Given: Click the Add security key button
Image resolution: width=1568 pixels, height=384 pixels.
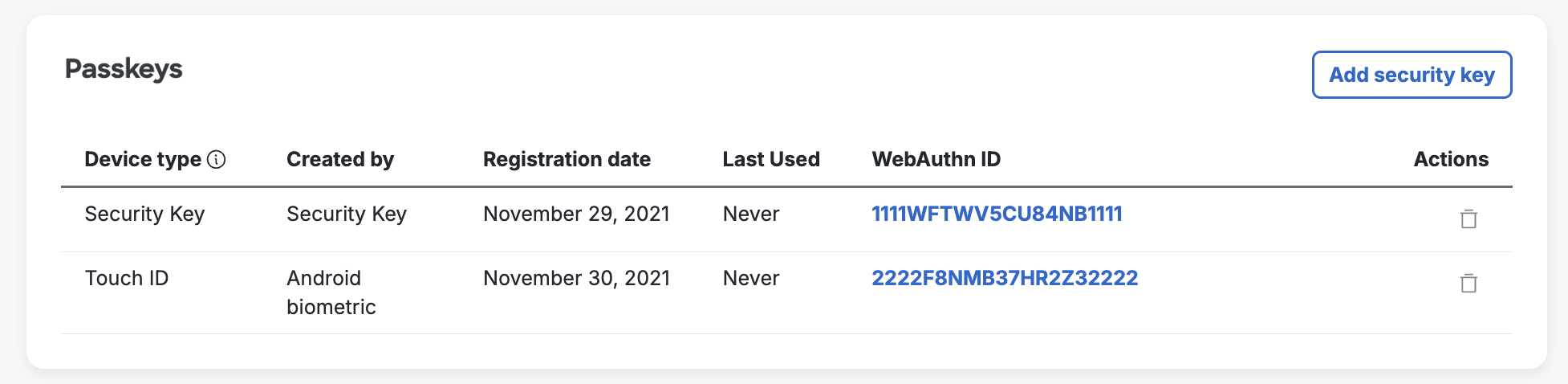Looking at the screenshot, I should point(1412,75).
